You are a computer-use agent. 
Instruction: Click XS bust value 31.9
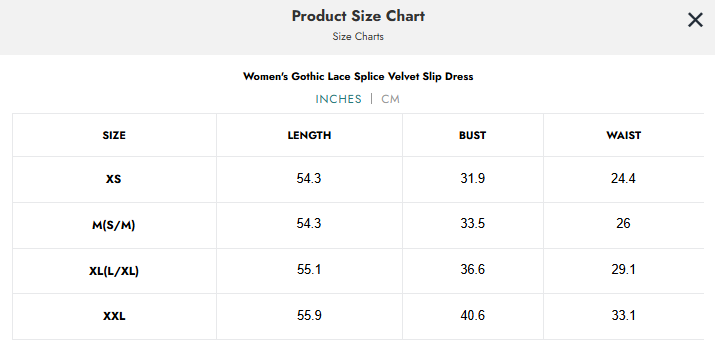[472, 178]
